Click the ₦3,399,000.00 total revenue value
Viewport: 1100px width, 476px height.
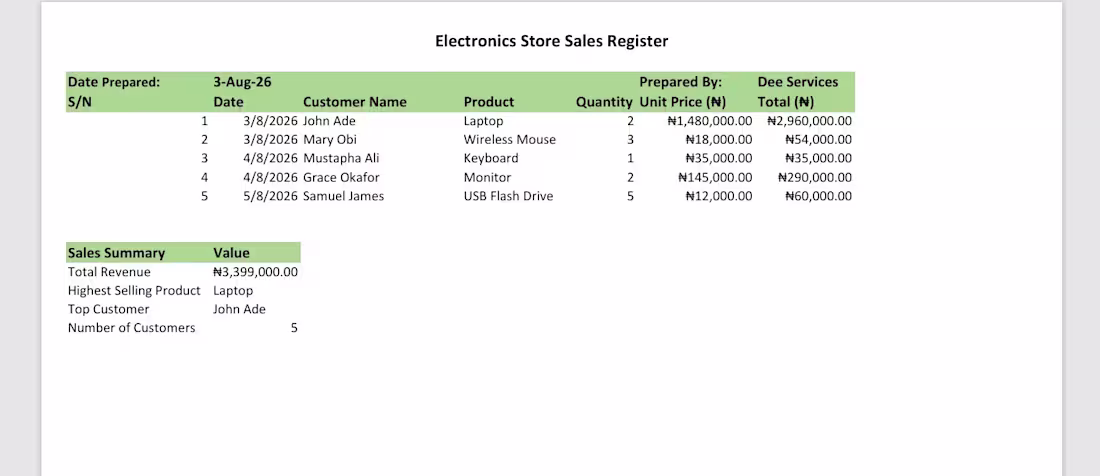click(255, 272)
